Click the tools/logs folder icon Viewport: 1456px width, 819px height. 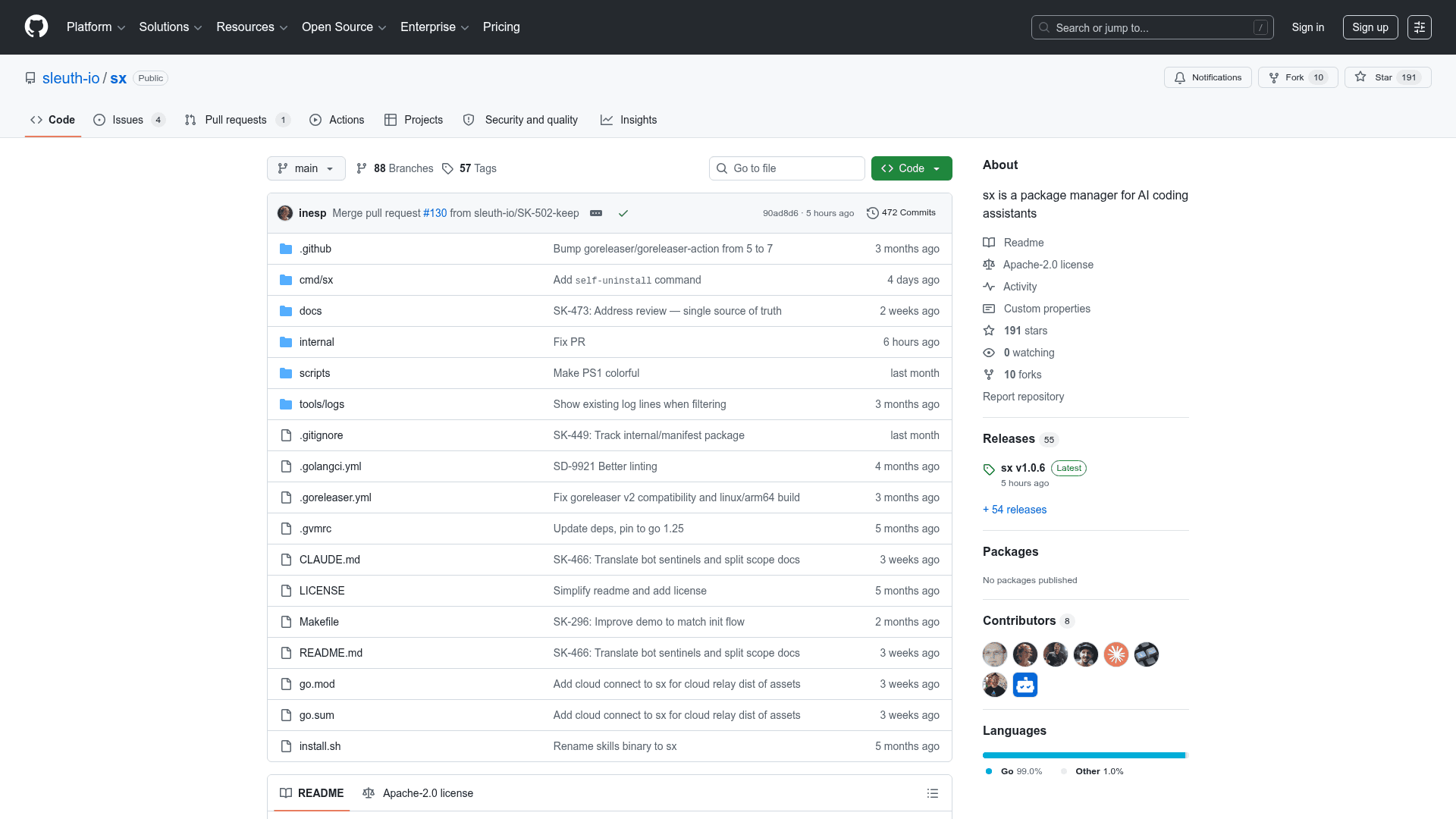286,404
